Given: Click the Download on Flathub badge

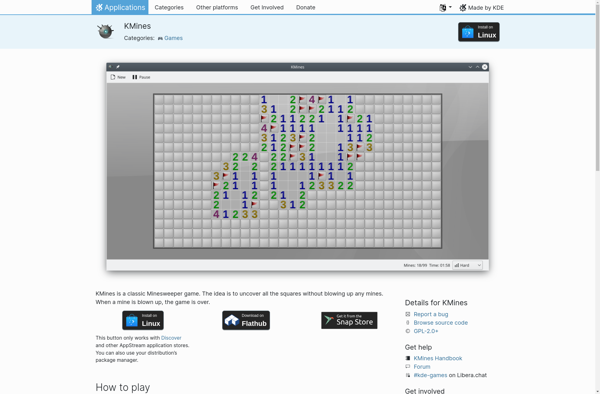Looking at the screenshot, I should coord(246,320).
